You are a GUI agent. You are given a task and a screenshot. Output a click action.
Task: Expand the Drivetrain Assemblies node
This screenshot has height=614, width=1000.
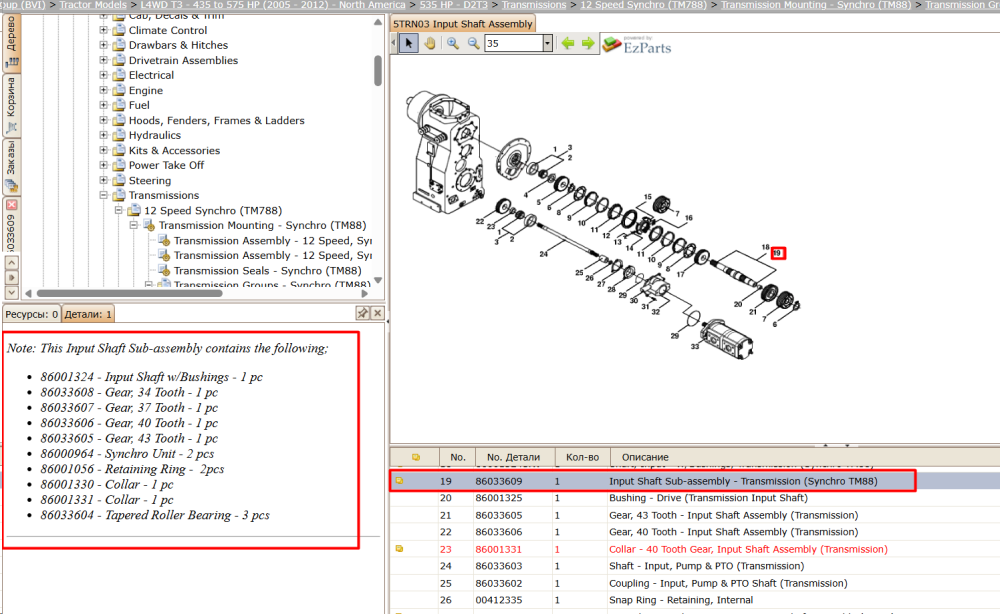[x=103, y=60]
